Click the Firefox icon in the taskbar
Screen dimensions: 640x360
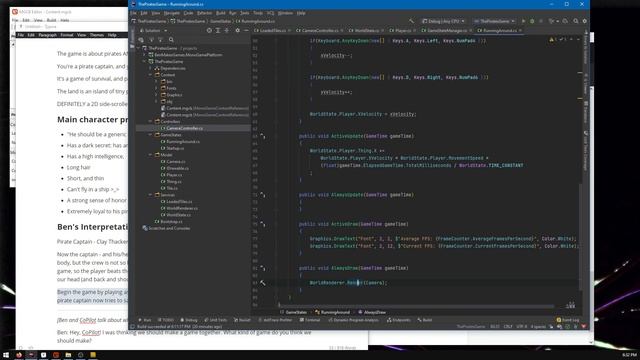coord(19,355)
